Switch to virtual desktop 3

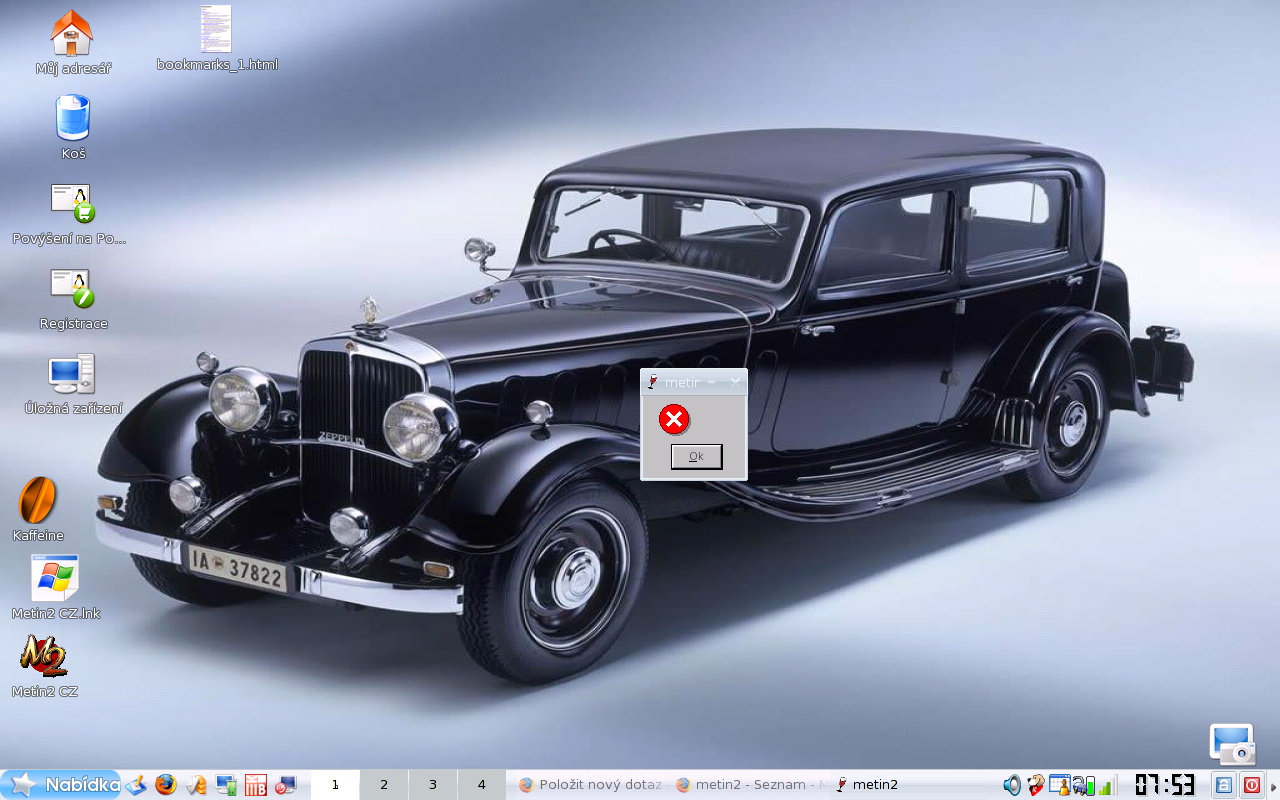(433, 785)
